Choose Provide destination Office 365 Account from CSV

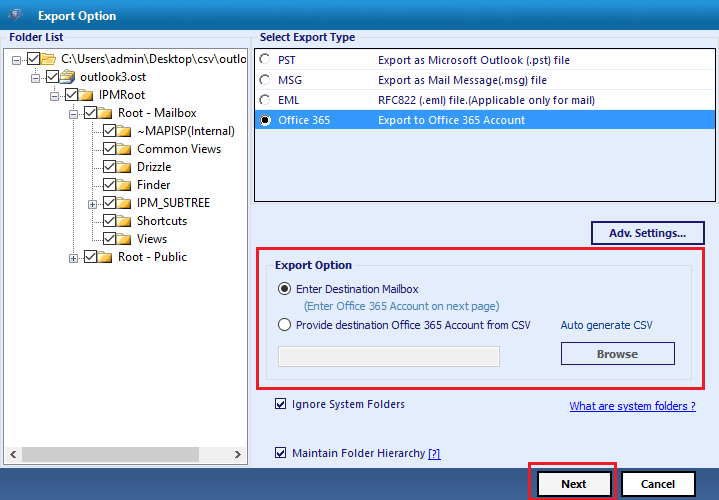click(284, 325)
